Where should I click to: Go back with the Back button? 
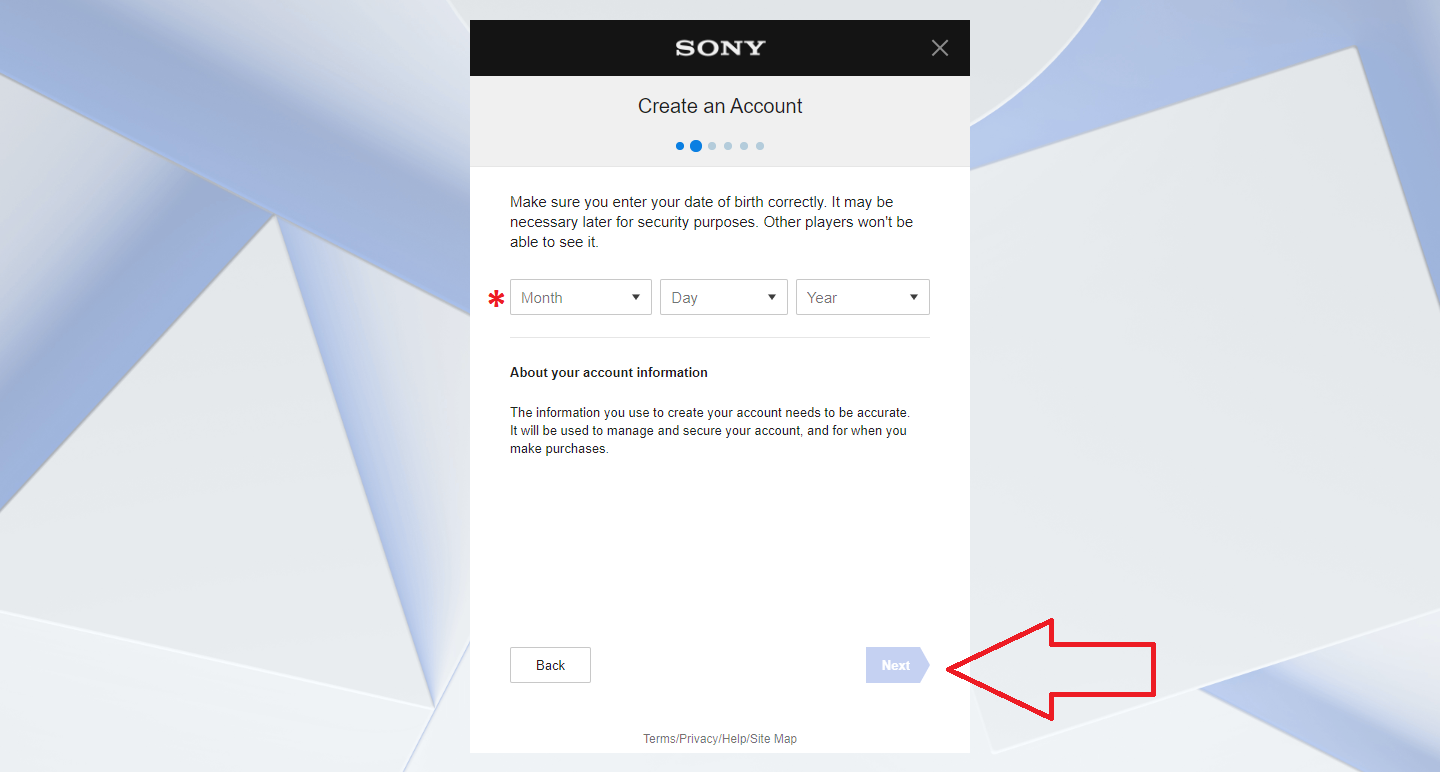coord(550,665)
